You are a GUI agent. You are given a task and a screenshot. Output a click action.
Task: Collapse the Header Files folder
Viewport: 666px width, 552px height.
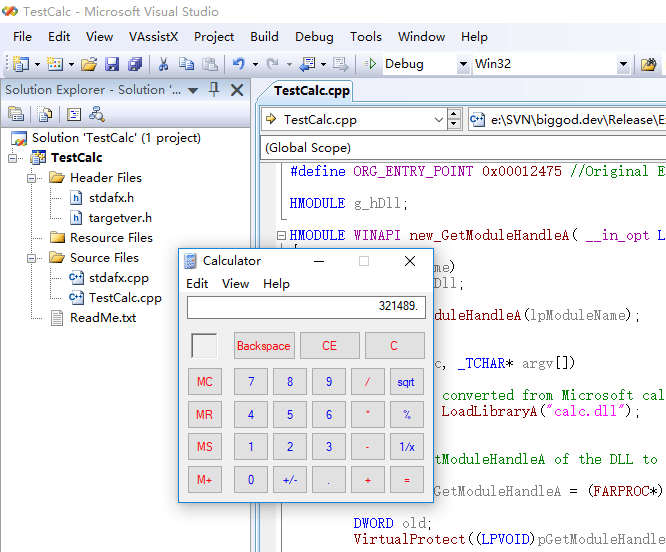coord(31,178)
